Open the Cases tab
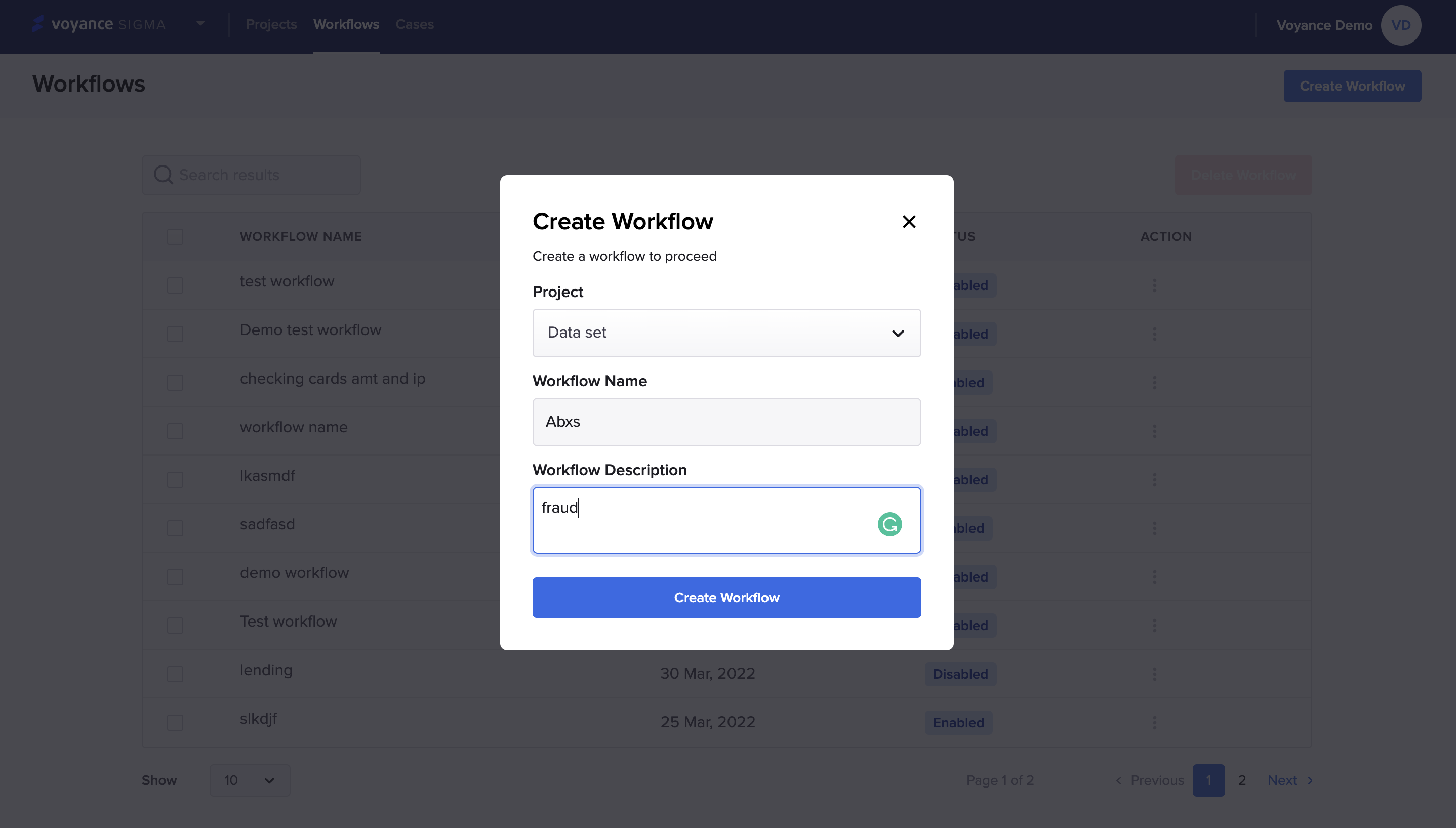This screenshot has width=1456, height=828. [x=415, y=24]
